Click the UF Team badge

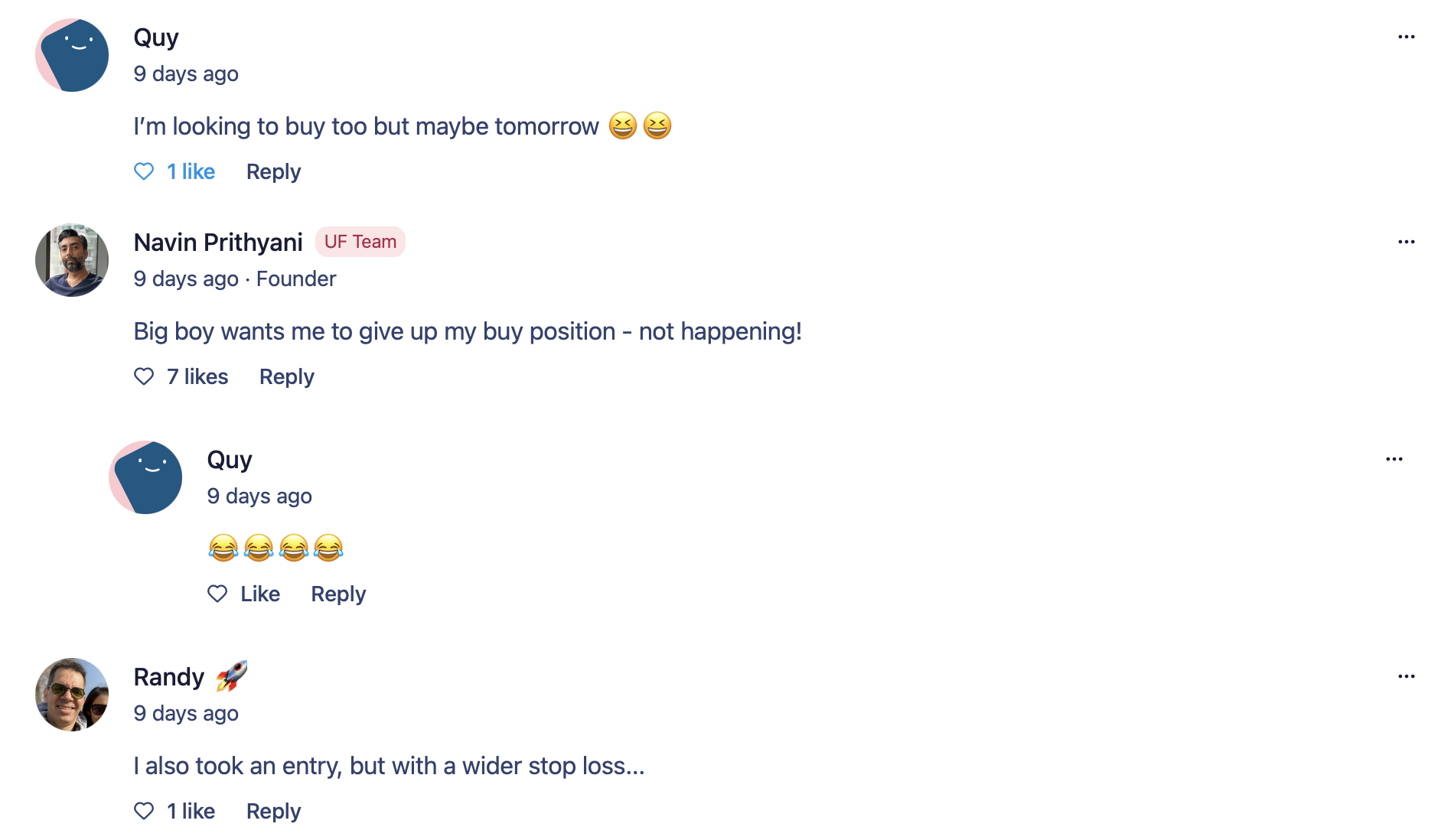click(360, 242)
